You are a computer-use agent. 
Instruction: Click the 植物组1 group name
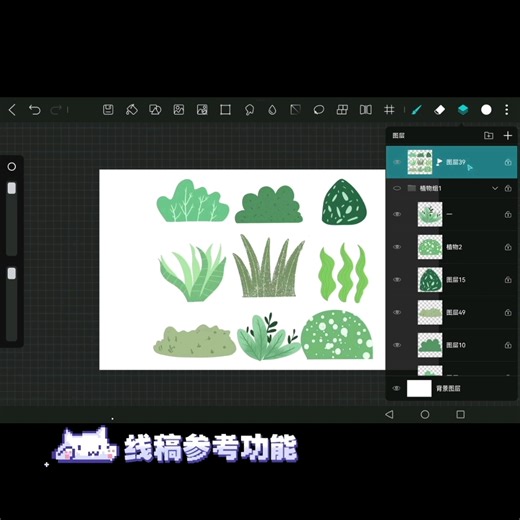(430, 188)
